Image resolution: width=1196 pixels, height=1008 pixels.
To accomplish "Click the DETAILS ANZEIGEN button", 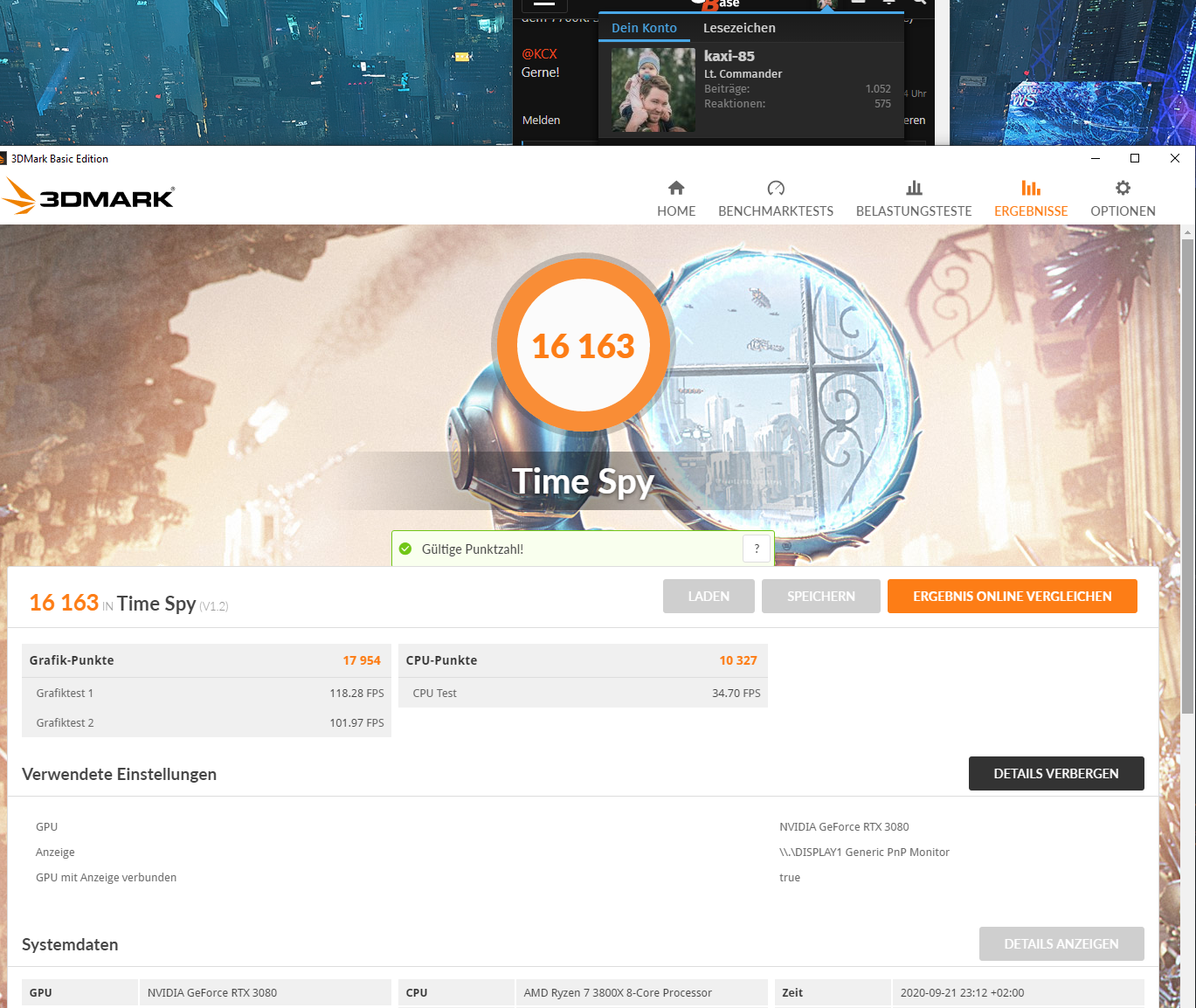I will tap(1061, 943).
